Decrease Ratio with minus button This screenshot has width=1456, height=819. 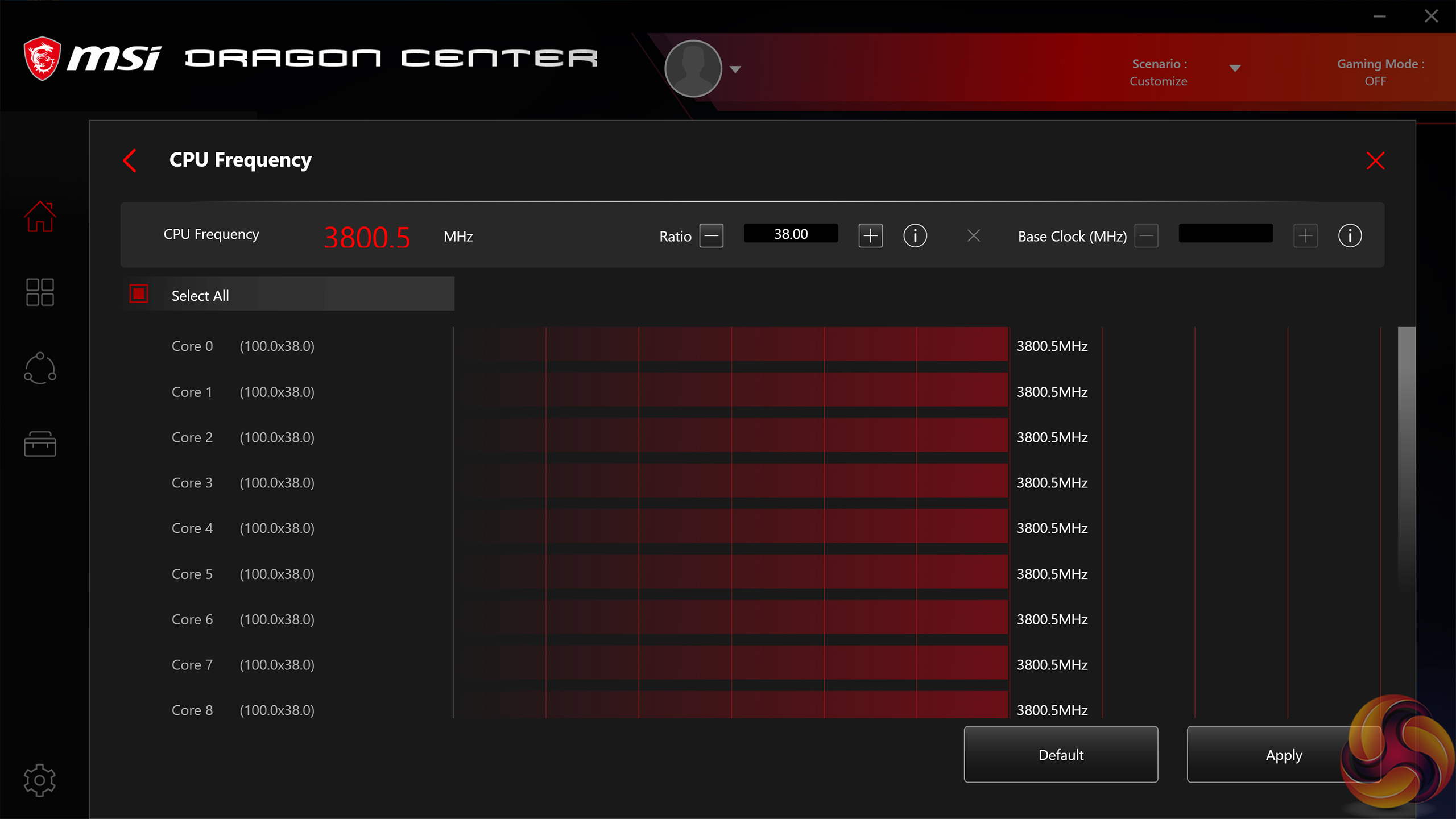click(x=712, y=235)
